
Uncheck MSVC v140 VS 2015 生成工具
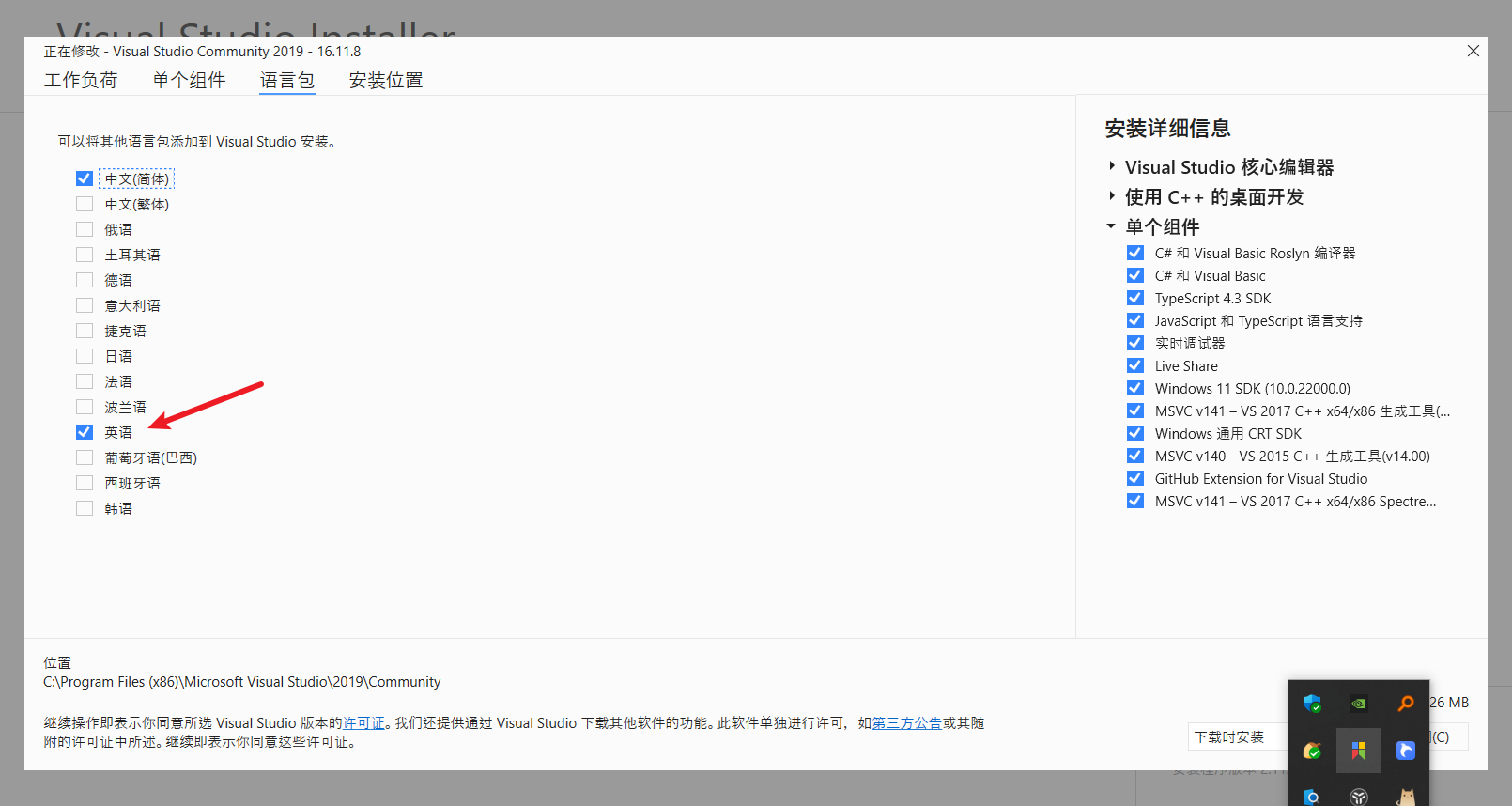(1135, 456)
